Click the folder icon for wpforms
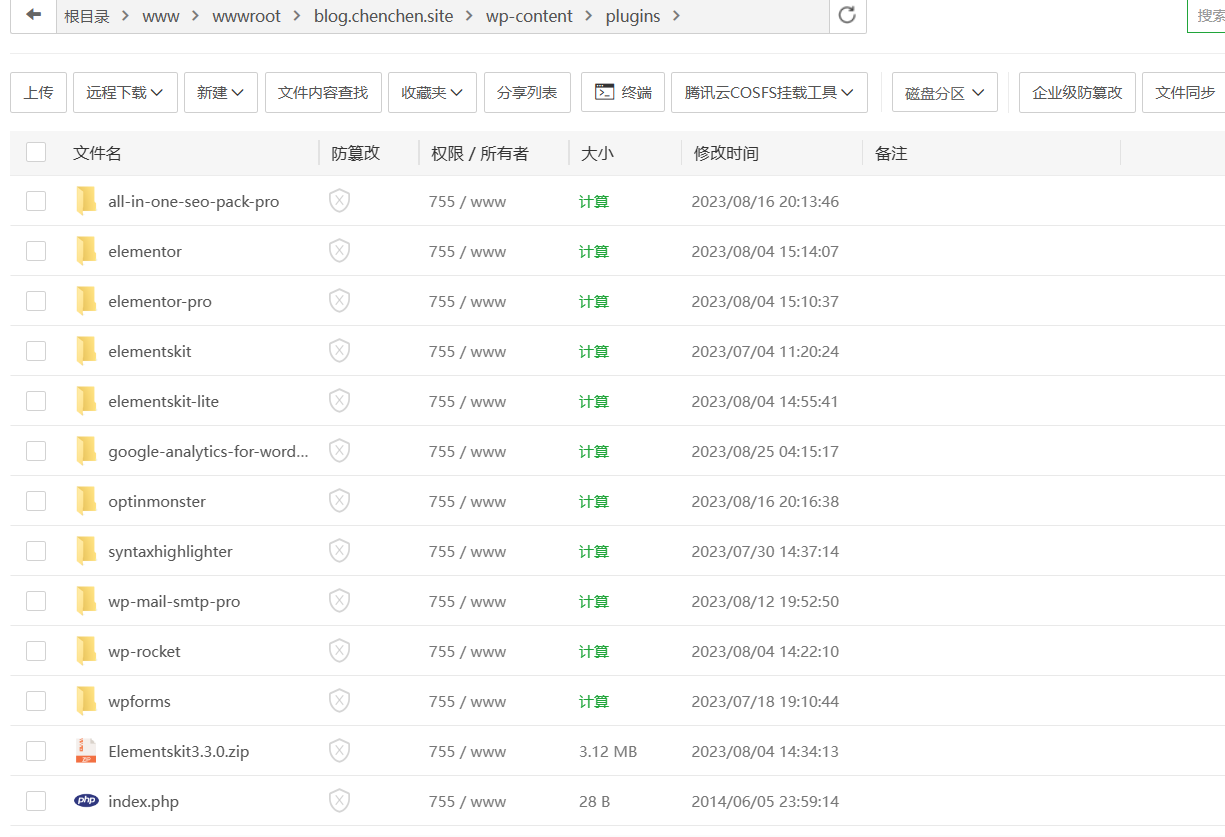Screen dimensions: 1225x837 tap(86, 701)
